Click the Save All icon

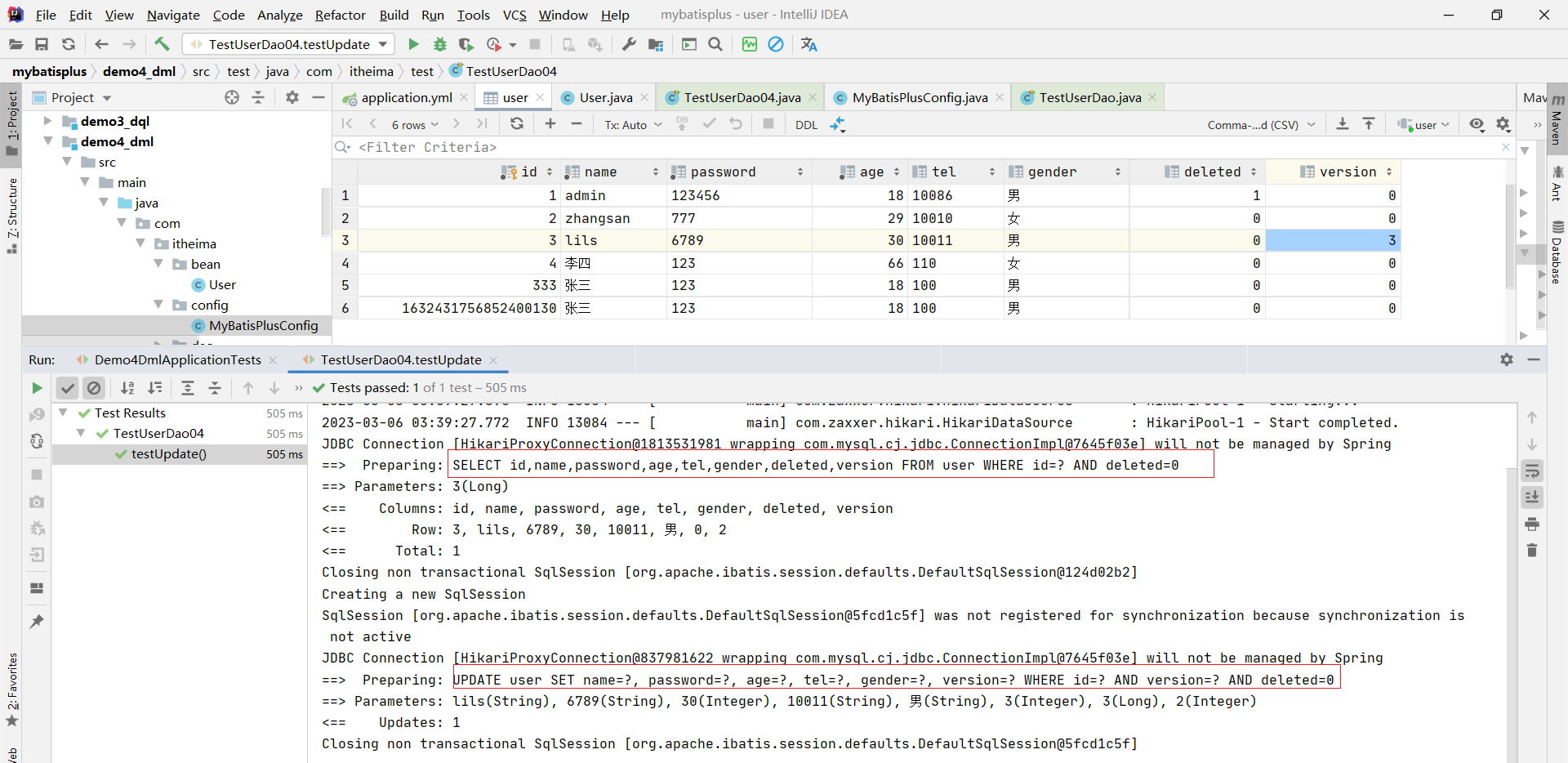[x=42, y=44]
